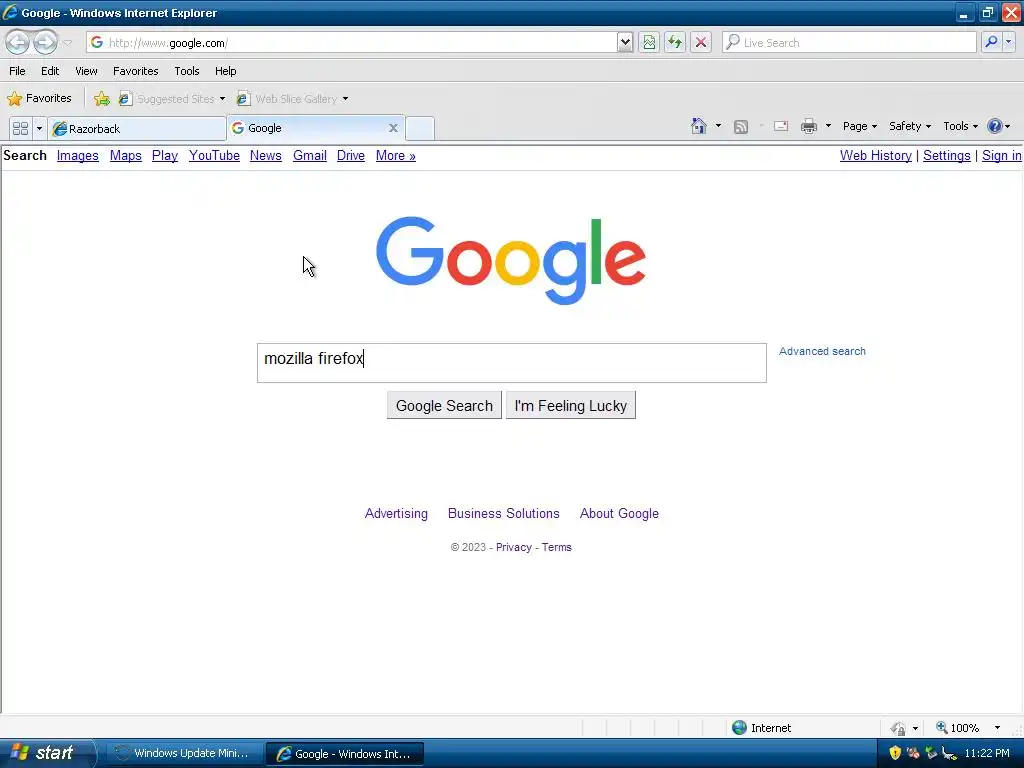Click the Google search text box

click(511, 362)
